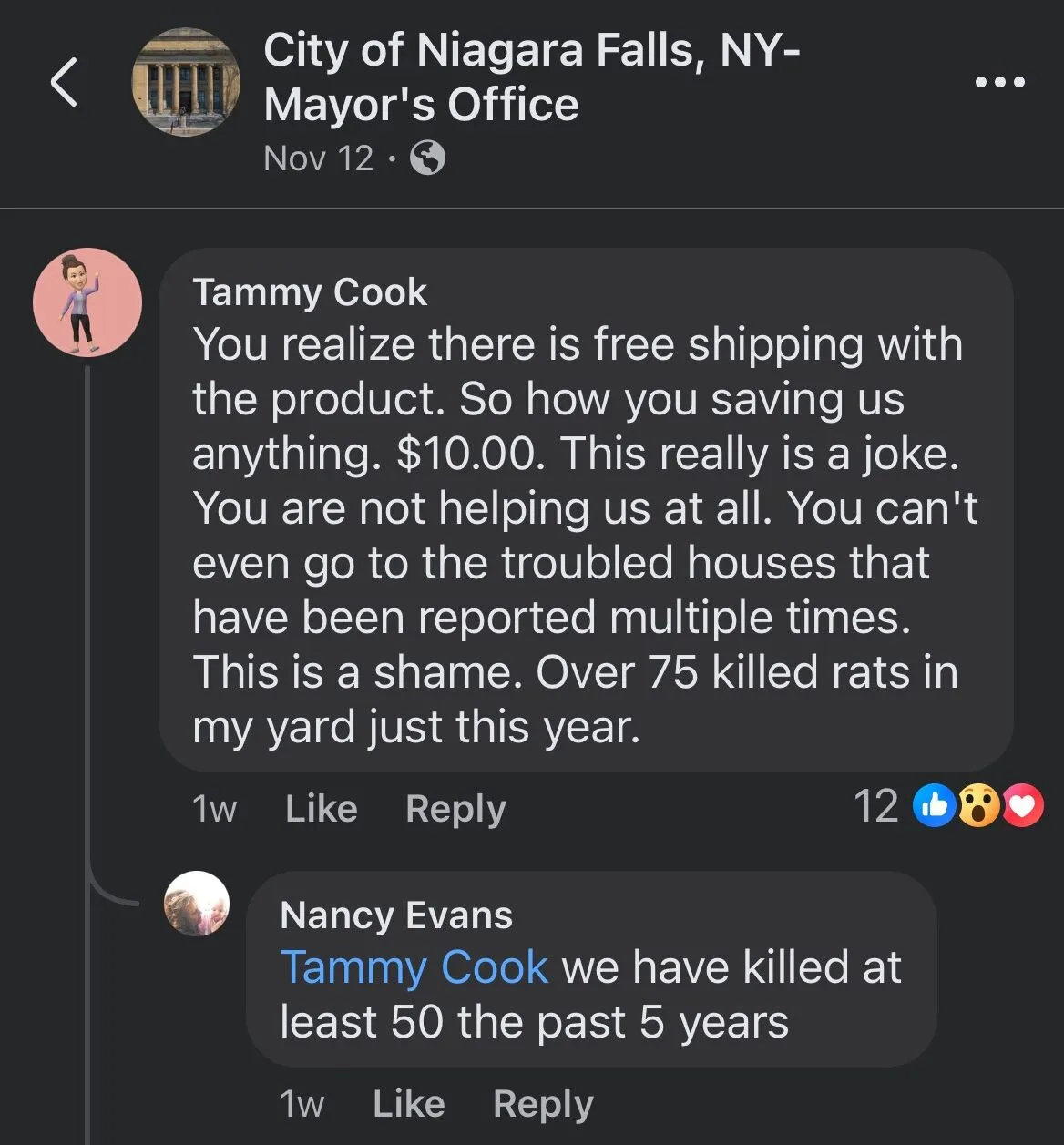Click the red heart reaction icon
Viewport: 1064px width, 1145px height.
click(1022, 805)
